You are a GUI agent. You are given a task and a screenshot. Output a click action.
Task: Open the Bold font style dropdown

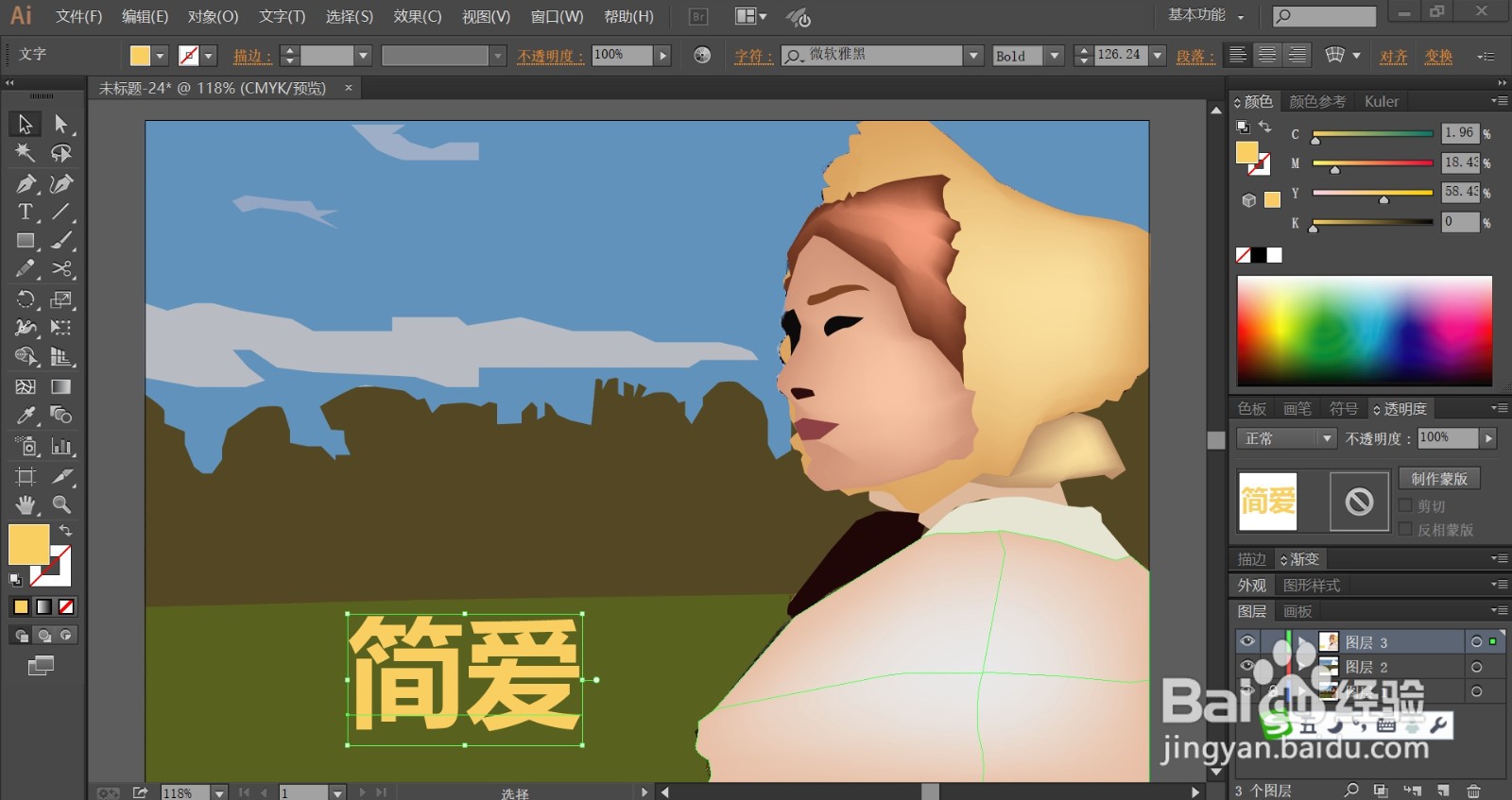pyautogui.click(x=1055, y=56)
